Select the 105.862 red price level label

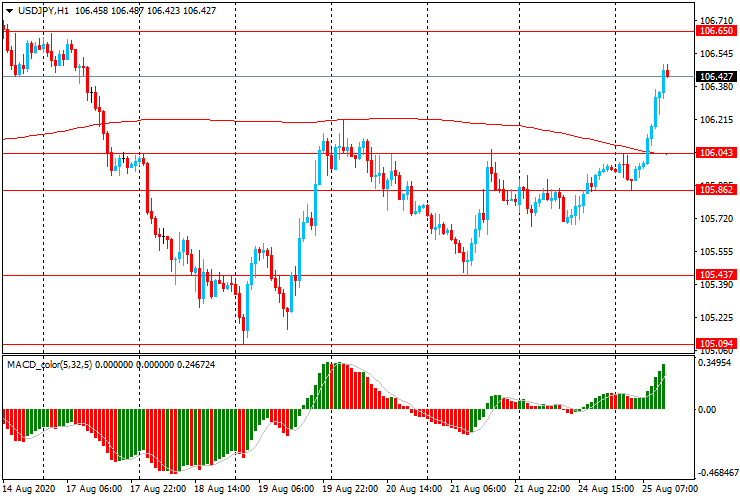(716, 190)
